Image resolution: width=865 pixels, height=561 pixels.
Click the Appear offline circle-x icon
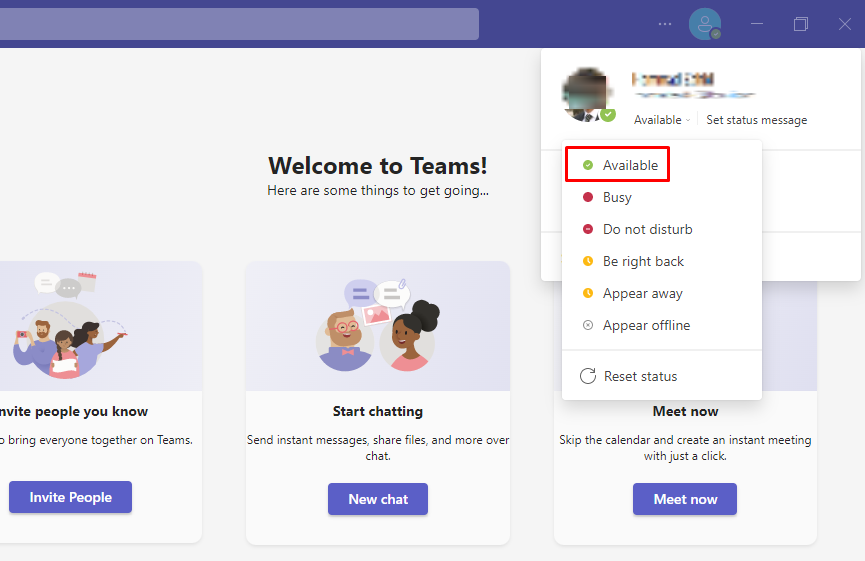[x=588, y=325]
